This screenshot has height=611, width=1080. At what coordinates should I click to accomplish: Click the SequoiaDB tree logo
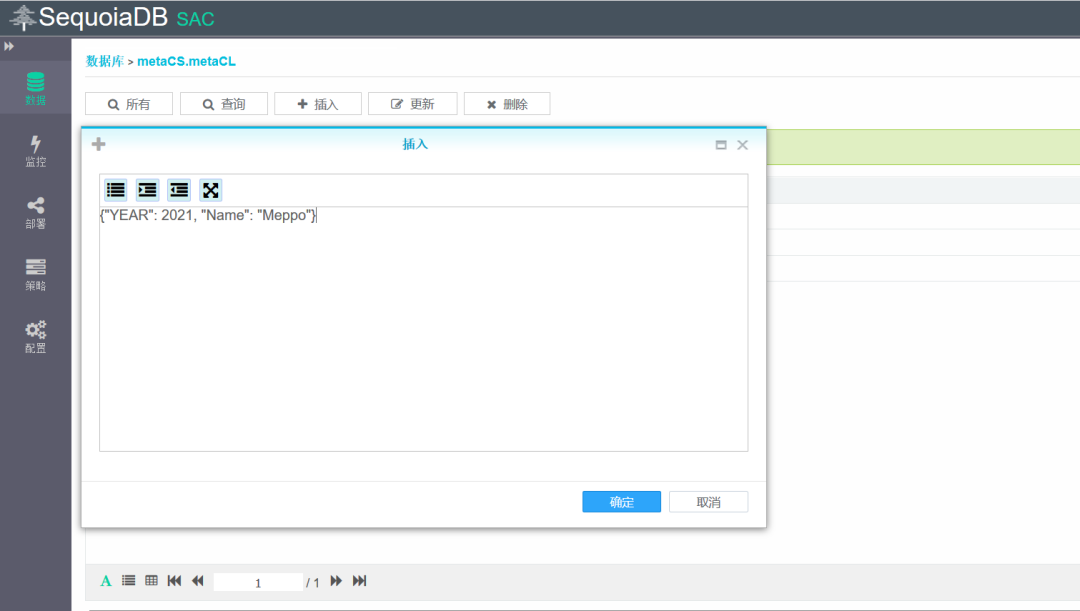[23, 17]
